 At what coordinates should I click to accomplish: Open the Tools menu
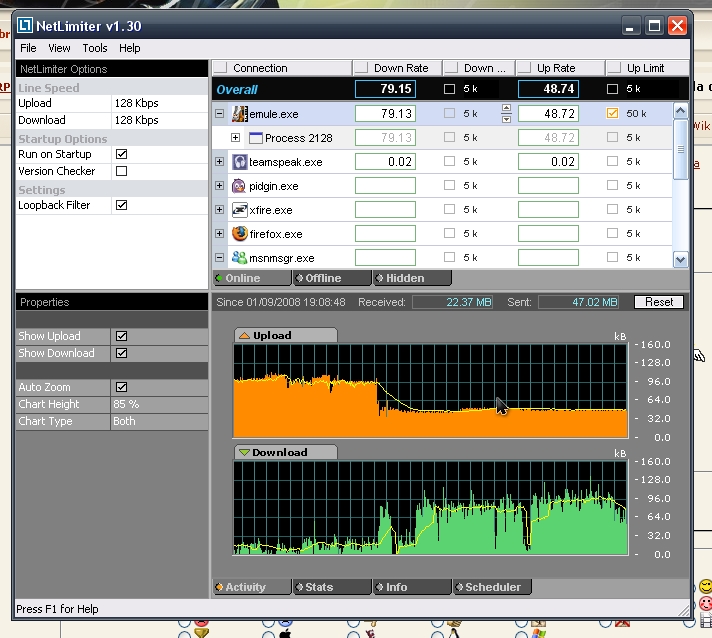(x=95, y=48)
